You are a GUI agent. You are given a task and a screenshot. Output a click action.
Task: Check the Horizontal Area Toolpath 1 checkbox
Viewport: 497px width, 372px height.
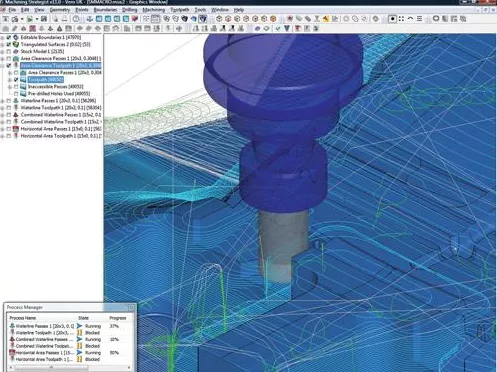point(9,136)
